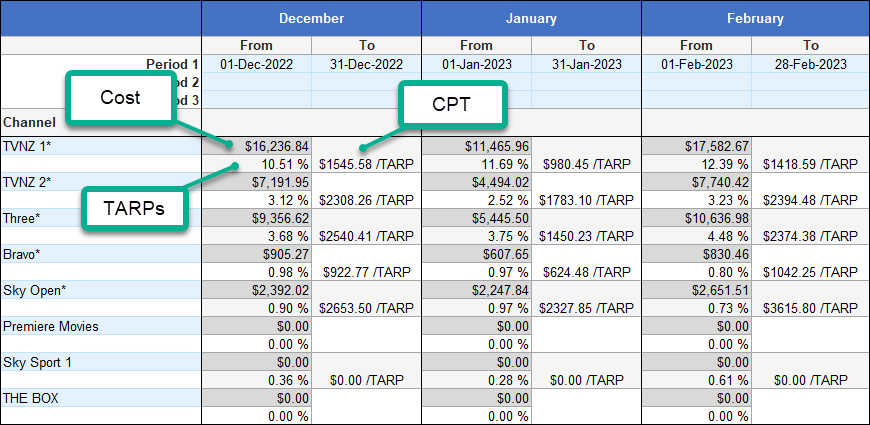Select the Sky Sport 1 channel row
Image resolution: width=870 pixels, height=425 pixels.
100,362
